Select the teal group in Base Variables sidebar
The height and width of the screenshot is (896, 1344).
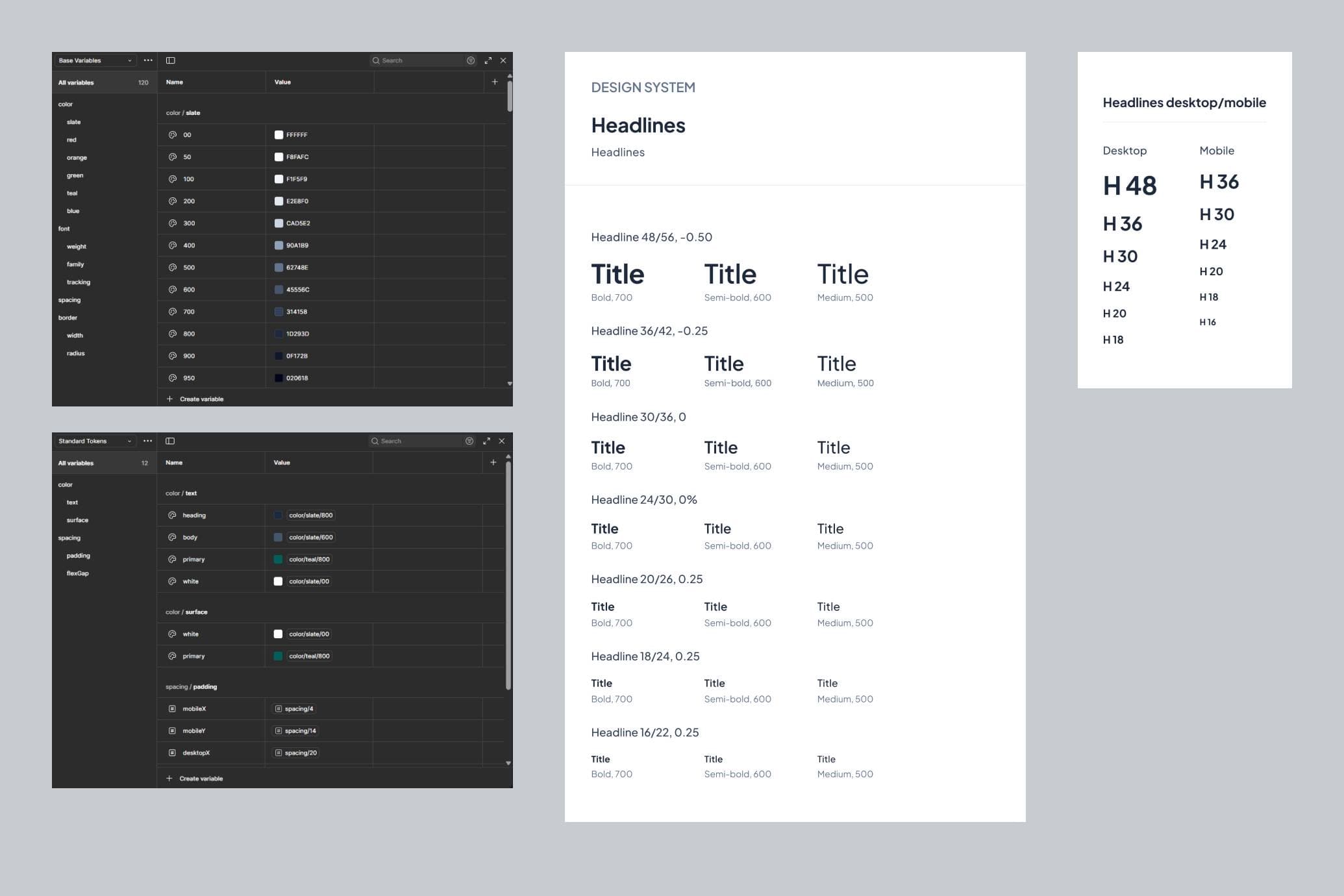point(73,193)
